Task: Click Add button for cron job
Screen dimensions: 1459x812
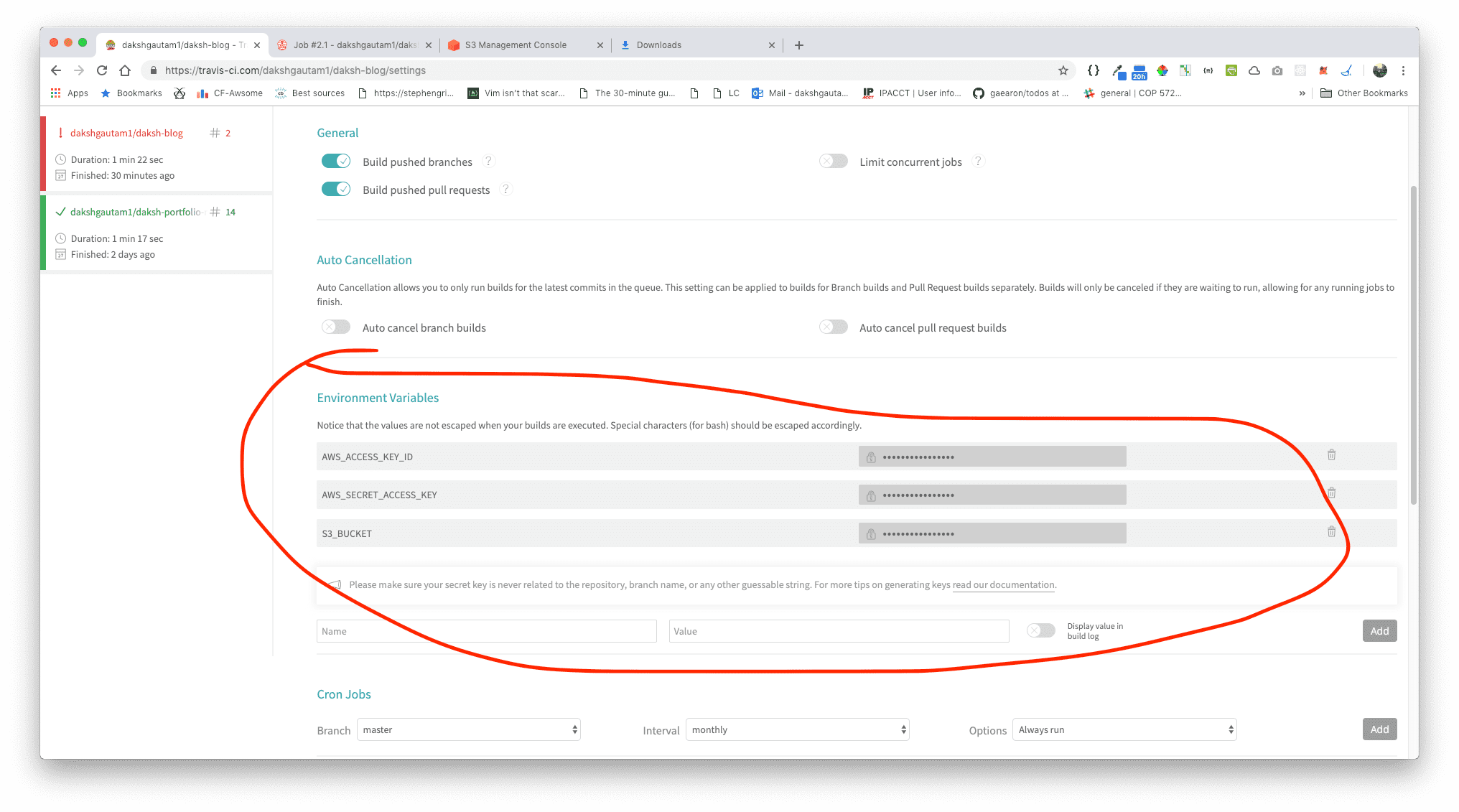Action: (1379, 729)
